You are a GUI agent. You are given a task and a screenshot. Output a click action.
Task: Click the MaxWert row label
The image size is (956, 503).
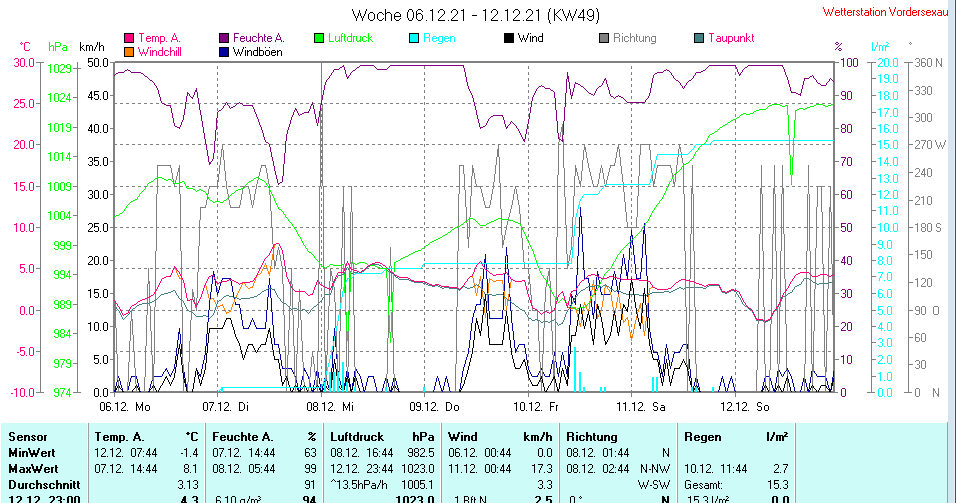point(33,467)
